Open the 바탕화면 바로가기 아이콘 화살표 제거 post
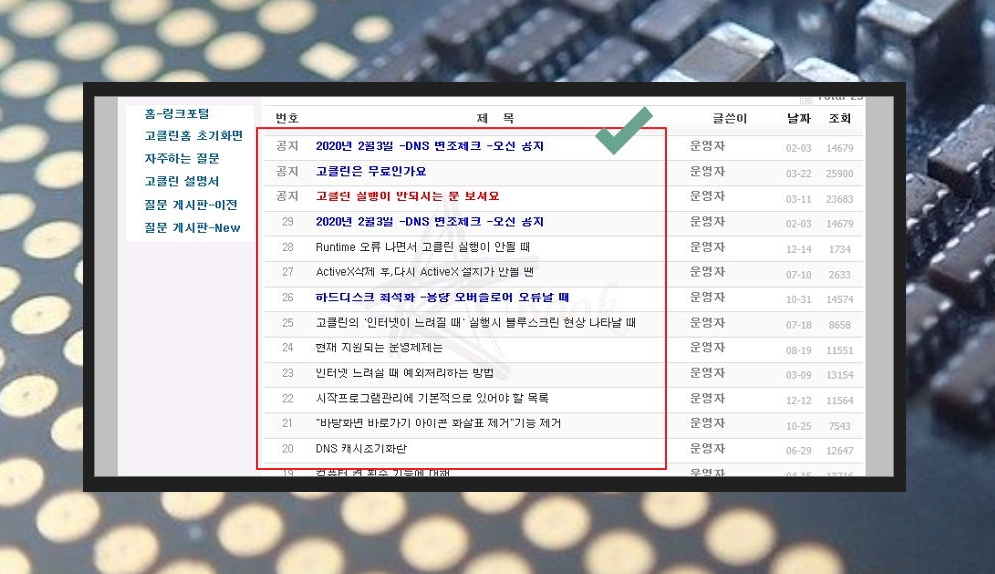The image size is (995, 574). [438, 423]
